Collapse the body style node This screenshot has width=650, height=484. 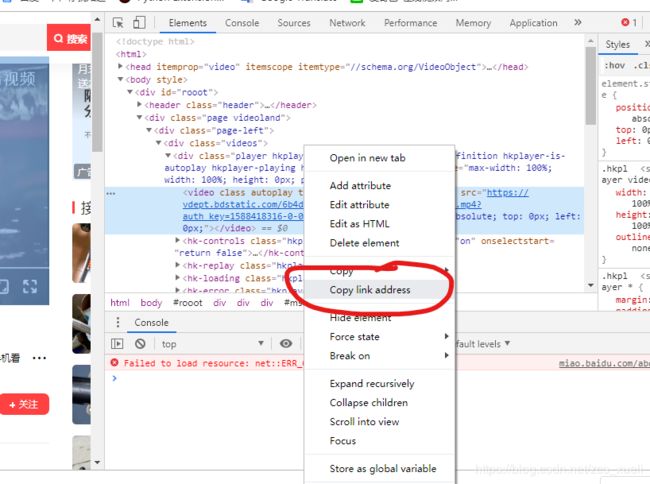pos(120,79)
